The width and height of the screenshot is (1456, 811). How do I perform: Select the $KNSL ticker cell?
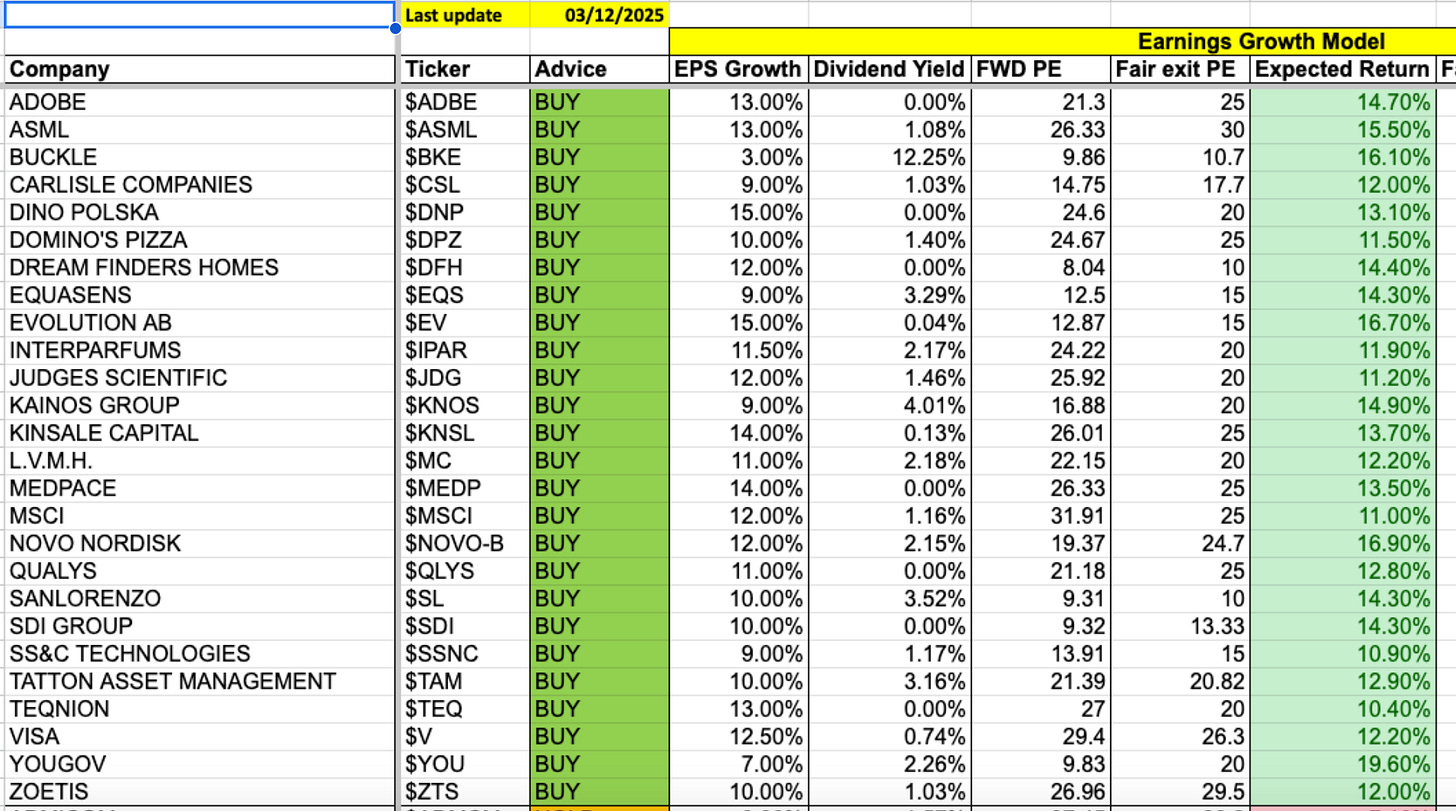[x=465, y=433]
